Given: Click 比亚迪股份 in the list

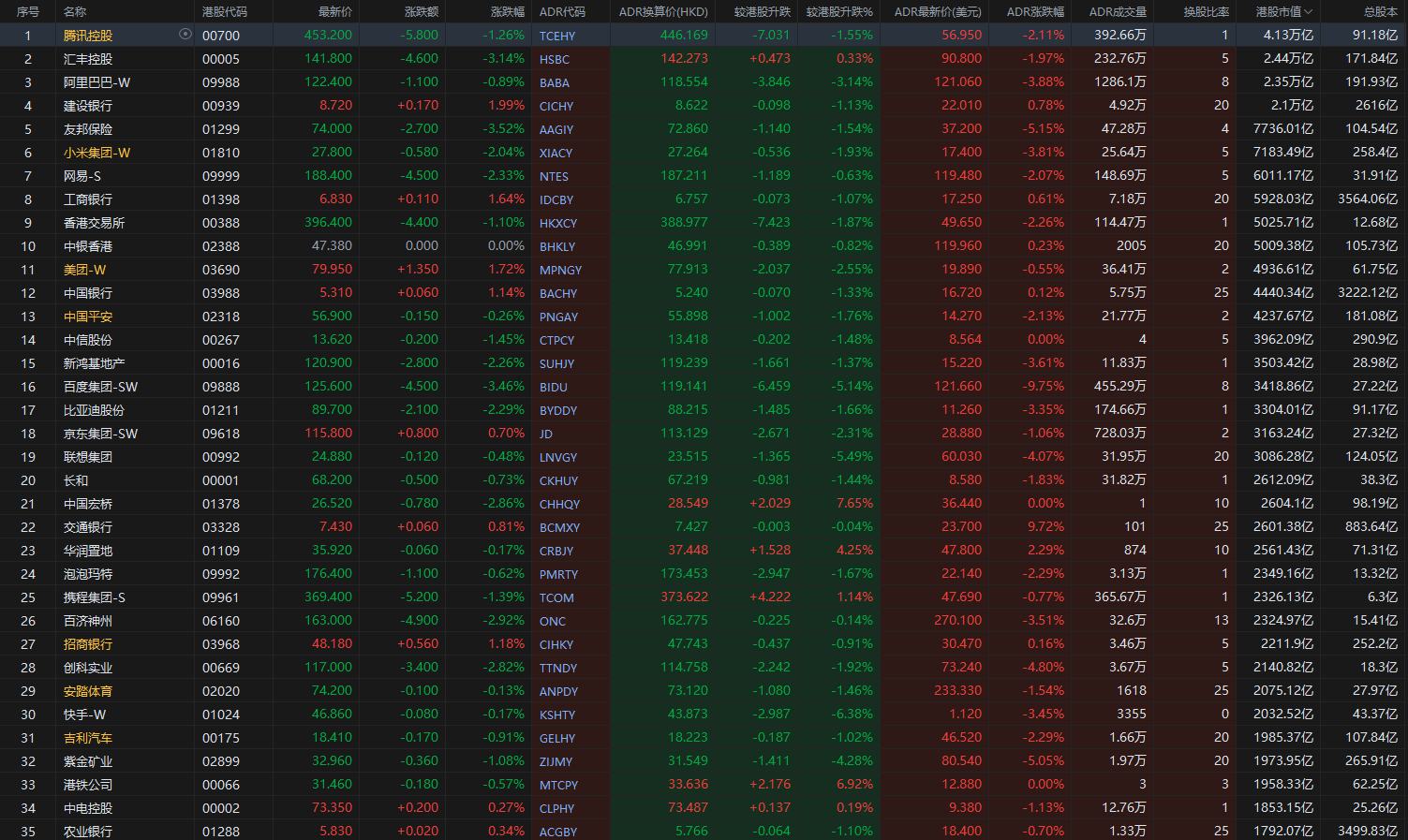Looking at the screenshot, I should click(94, 409).
